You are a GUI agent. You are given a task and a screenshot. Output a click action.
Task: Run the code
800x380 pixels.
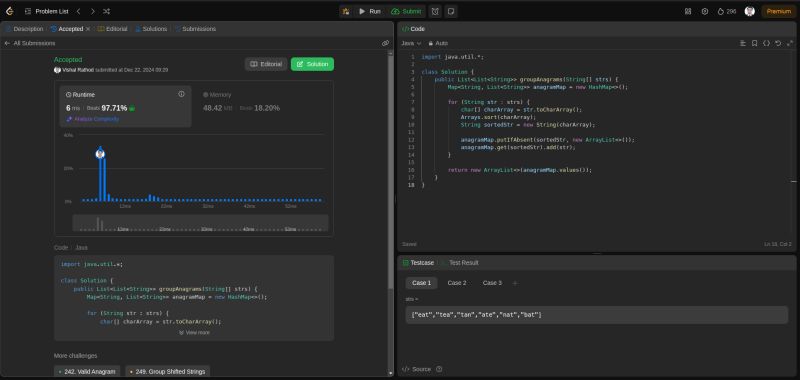[369, 11]
